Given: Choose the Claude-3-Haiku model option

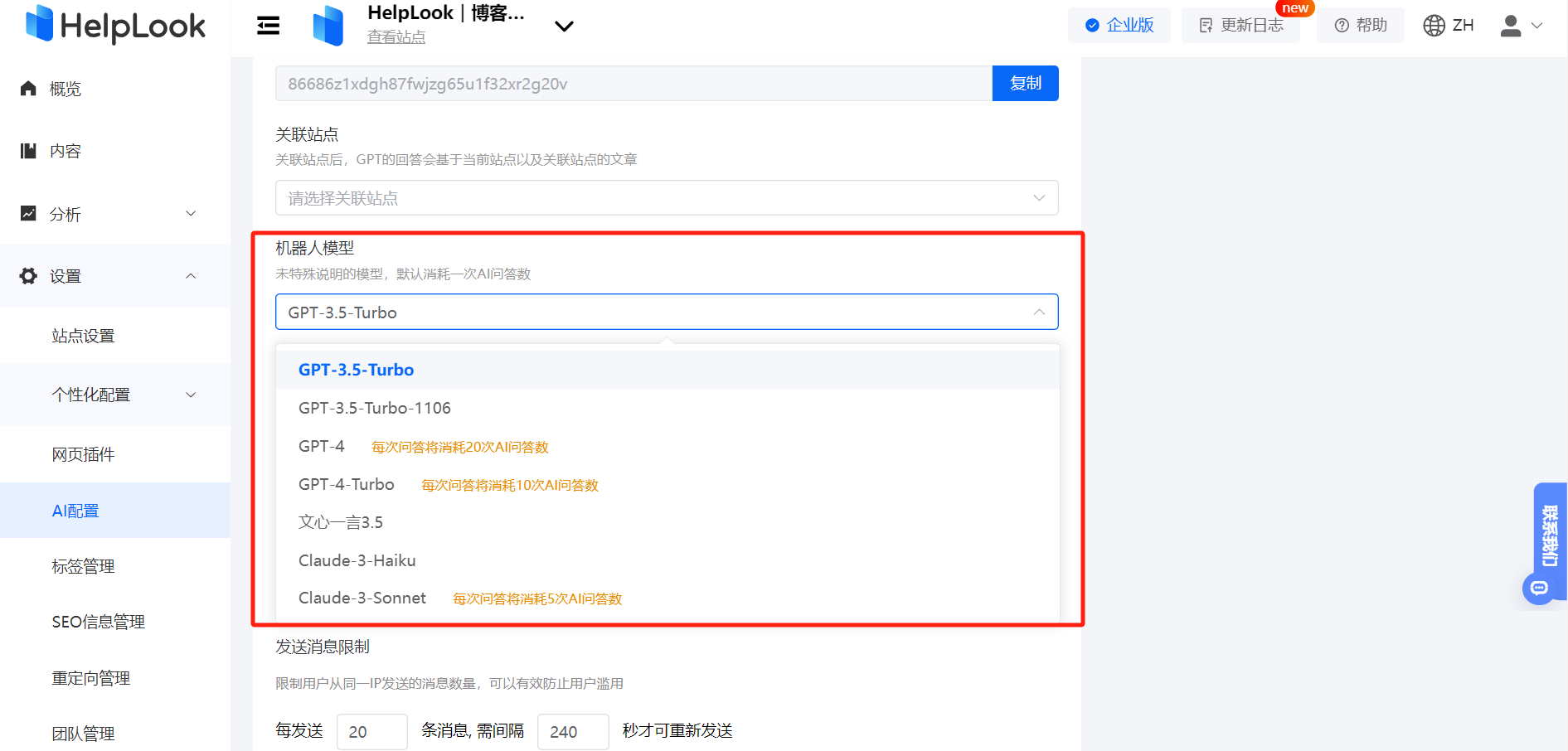Looking at the screenshot, I should 667,560.
